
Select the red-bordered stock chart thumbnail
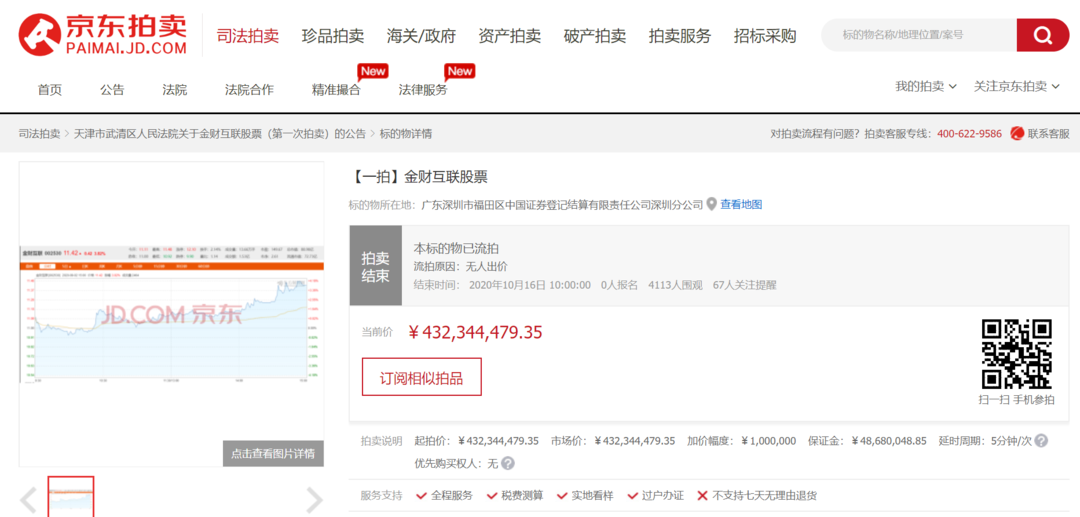[x=71, y=496]
